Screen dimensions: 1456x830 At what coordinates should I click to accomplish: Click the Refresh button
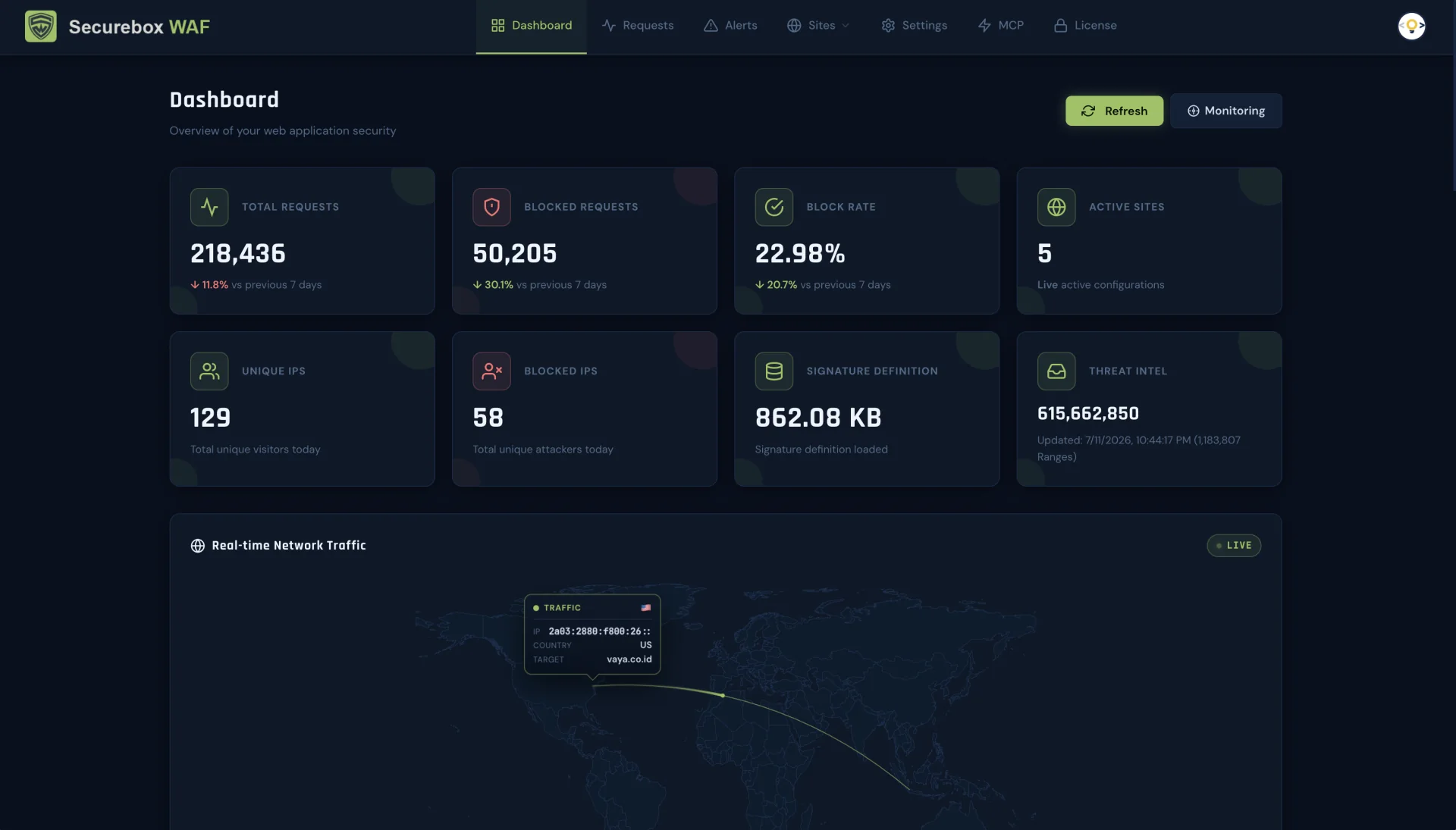click(x=1114, y=111)
